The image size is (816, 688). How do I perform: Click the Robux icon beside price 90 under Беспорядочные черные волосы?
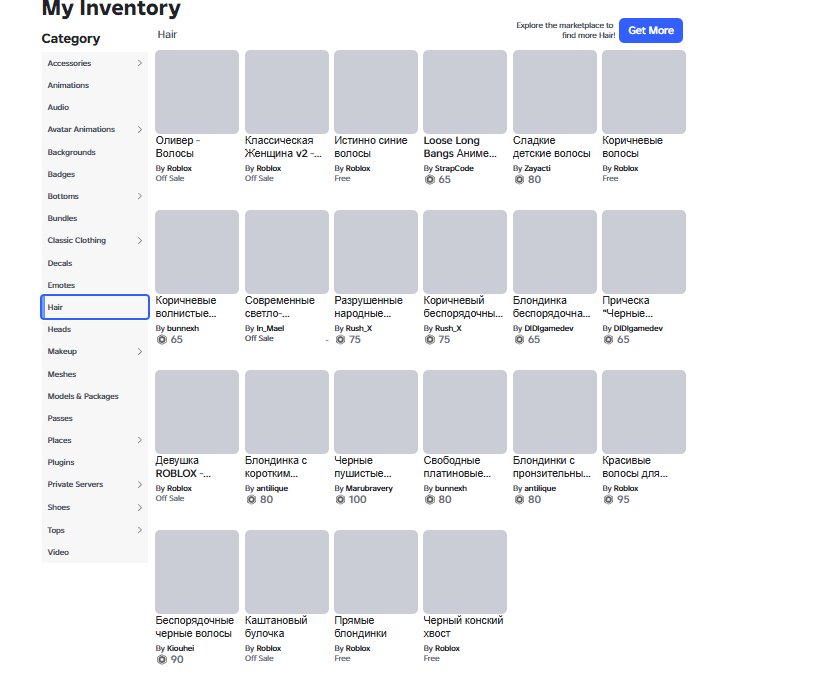tap(162, 659)
